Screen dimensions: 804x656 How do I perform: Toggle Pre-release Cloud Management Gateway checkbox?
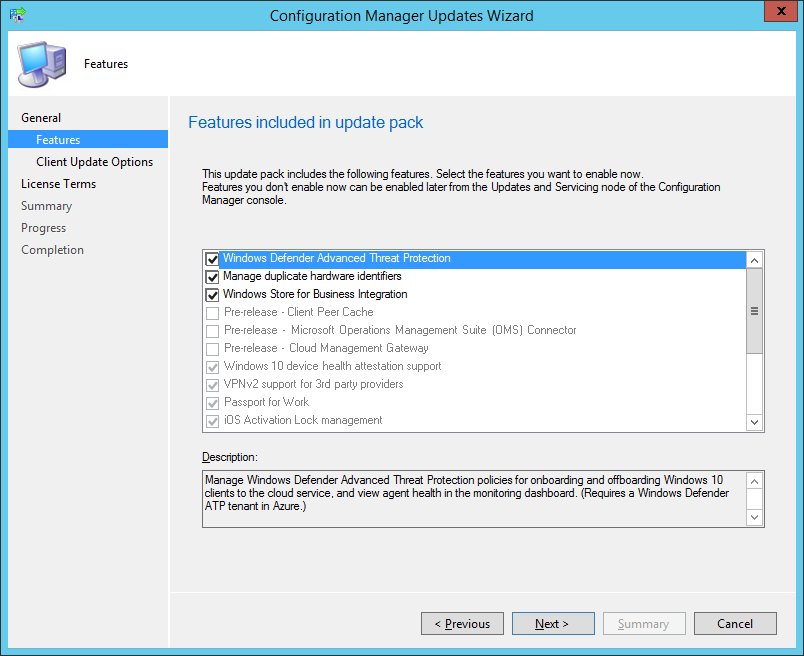coord(212,349)
